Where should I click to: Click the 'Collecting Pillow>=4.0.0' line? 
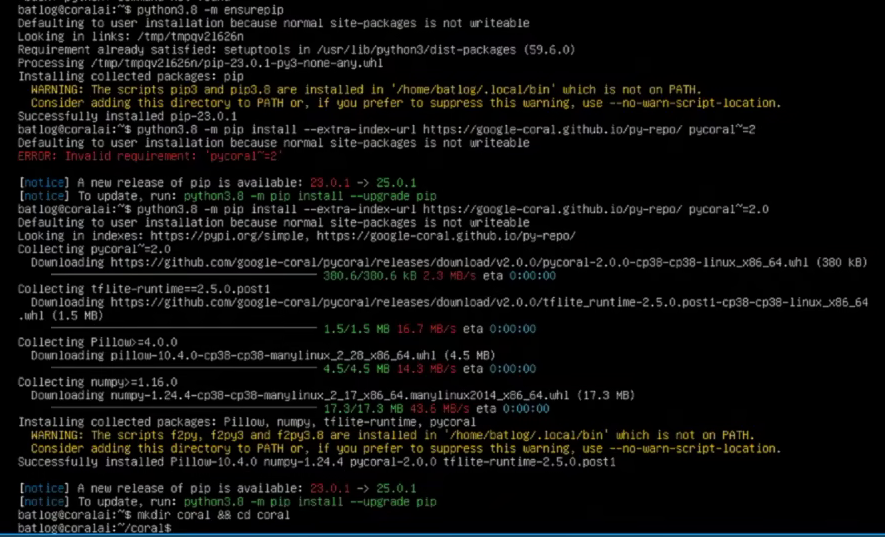tap(97, 342)
